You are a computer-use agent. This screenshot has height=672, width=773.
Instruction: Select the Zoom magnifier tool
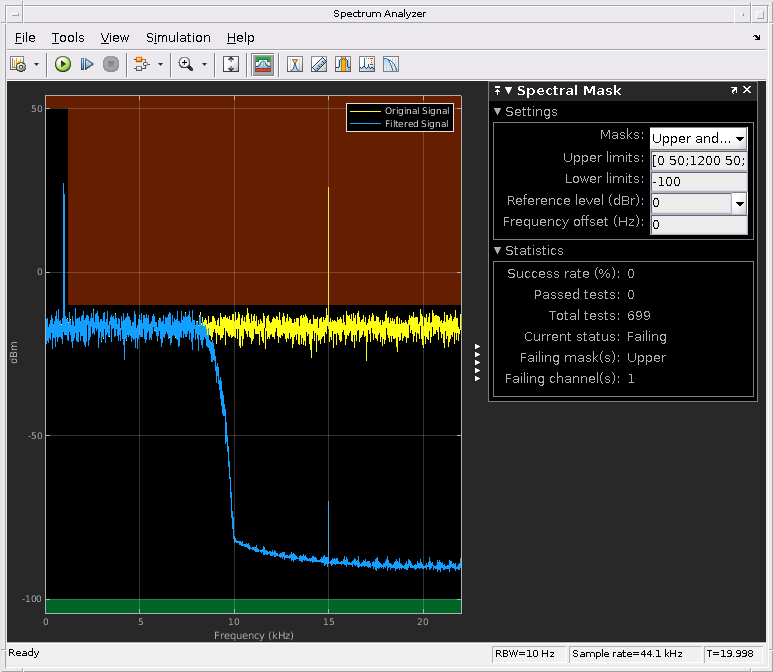coord(185,64)
